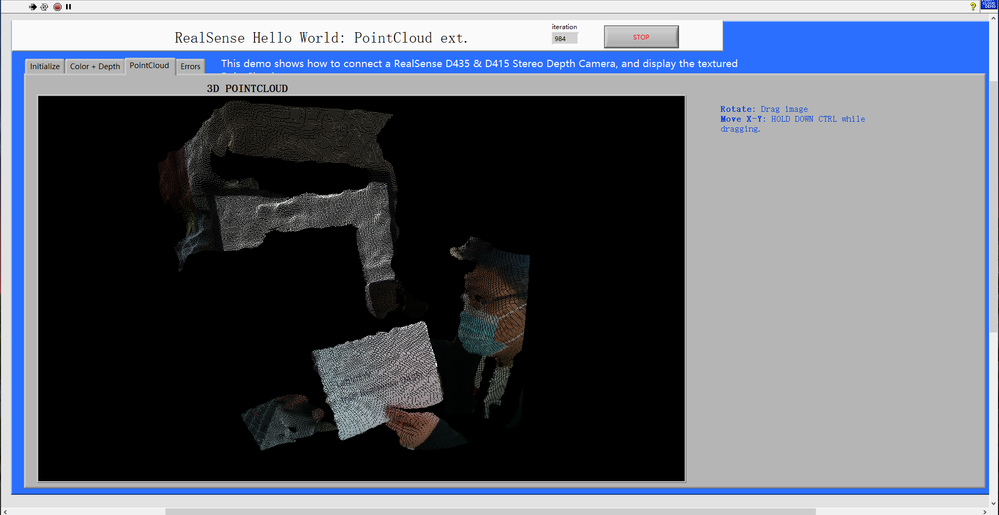This screenshot has height=515, width=999.
Task: Click the scroll-up arrow of vertical scrollbar
Action: [x=995, y=18]
